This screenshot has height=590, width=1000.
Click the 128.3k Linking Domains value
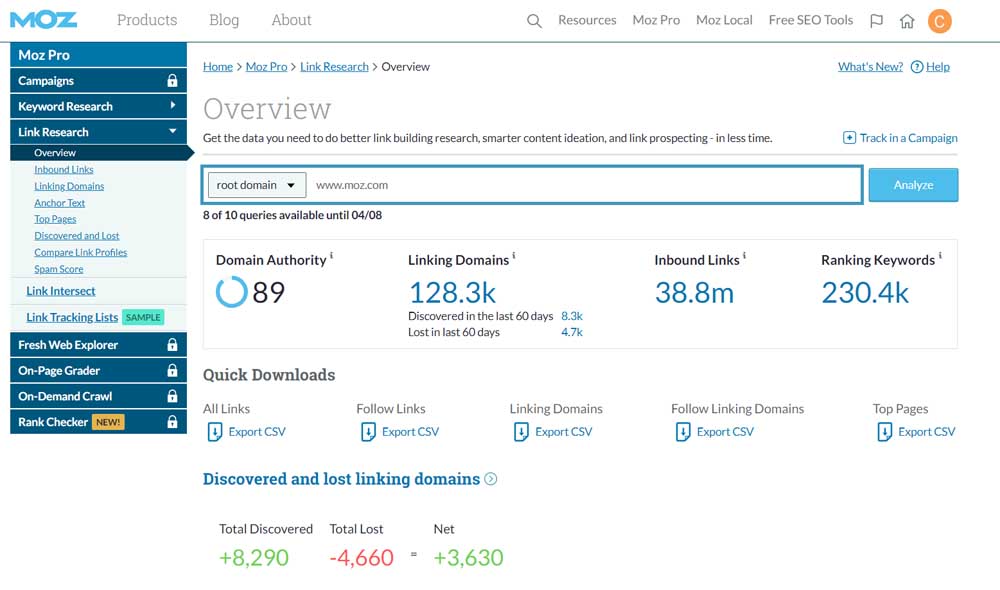[x=452, y=293]
